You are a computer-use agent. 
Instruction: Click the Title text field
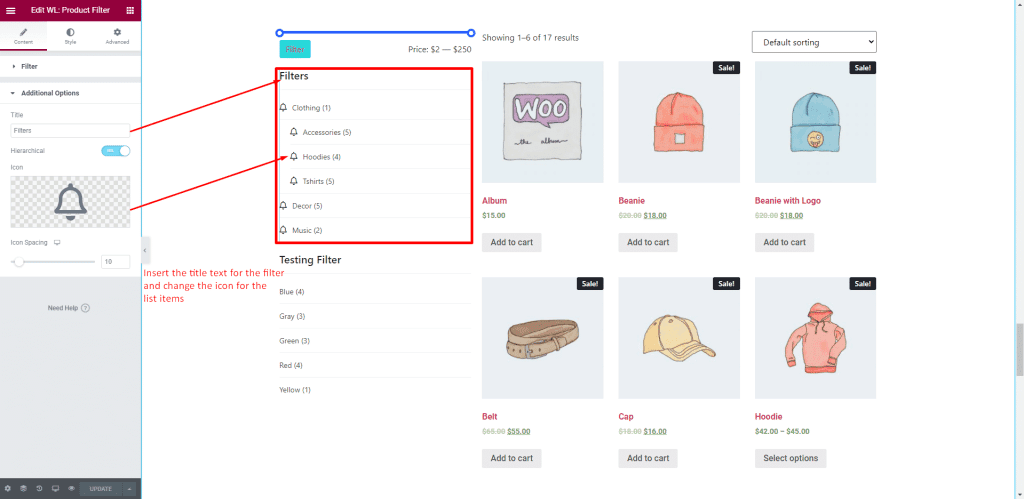click(70, 130)
